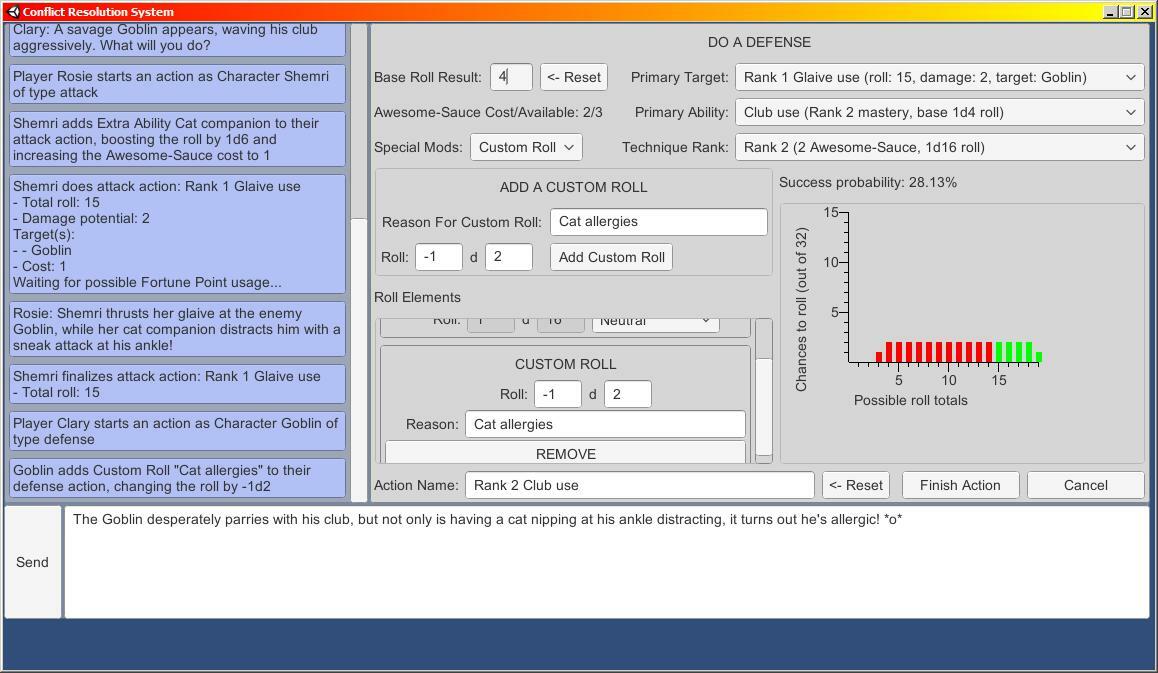Open the Technique Rank dropdown
Viewport: 1158px width, 673px height.
click(x=938, y=147)
